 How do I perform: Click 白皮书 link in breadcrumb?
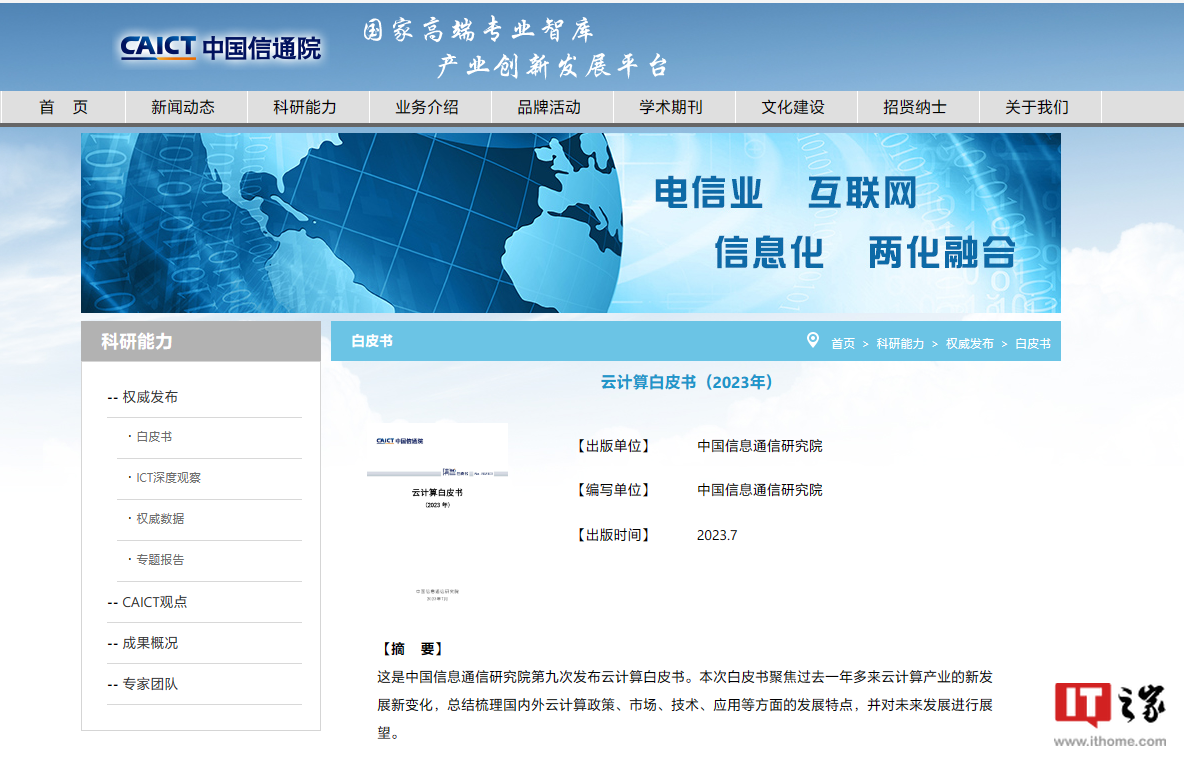point(1033,343)
